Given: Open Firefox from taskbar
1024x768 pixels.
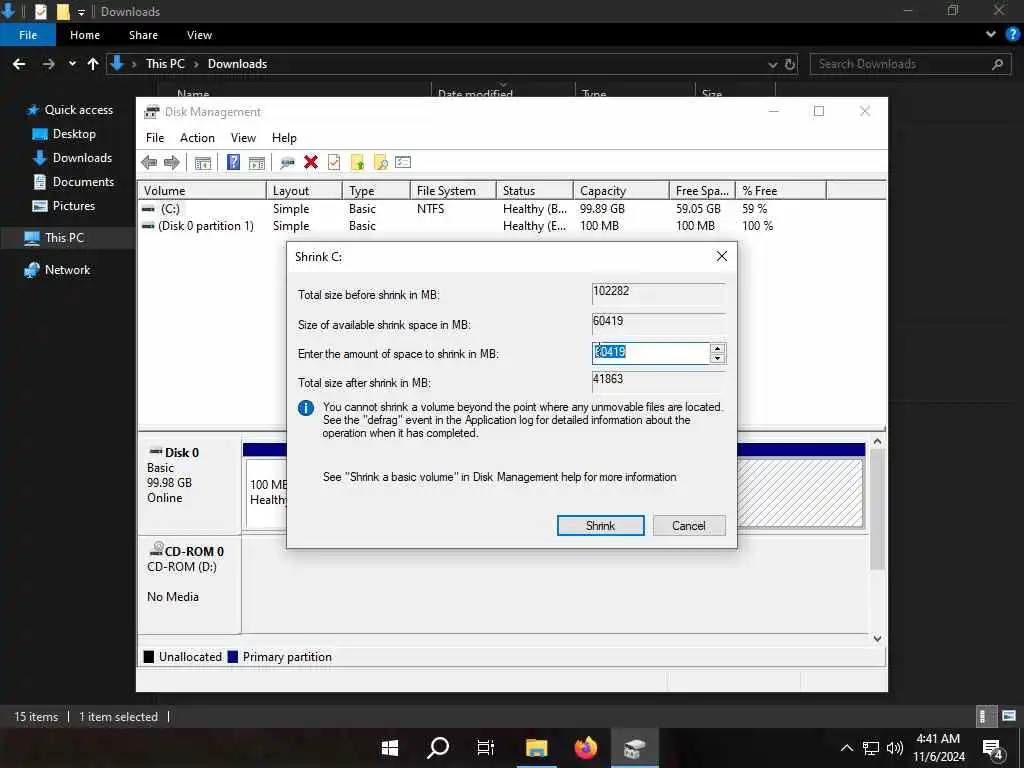Looking at the screenshot, I should click(x=585, y=748).
